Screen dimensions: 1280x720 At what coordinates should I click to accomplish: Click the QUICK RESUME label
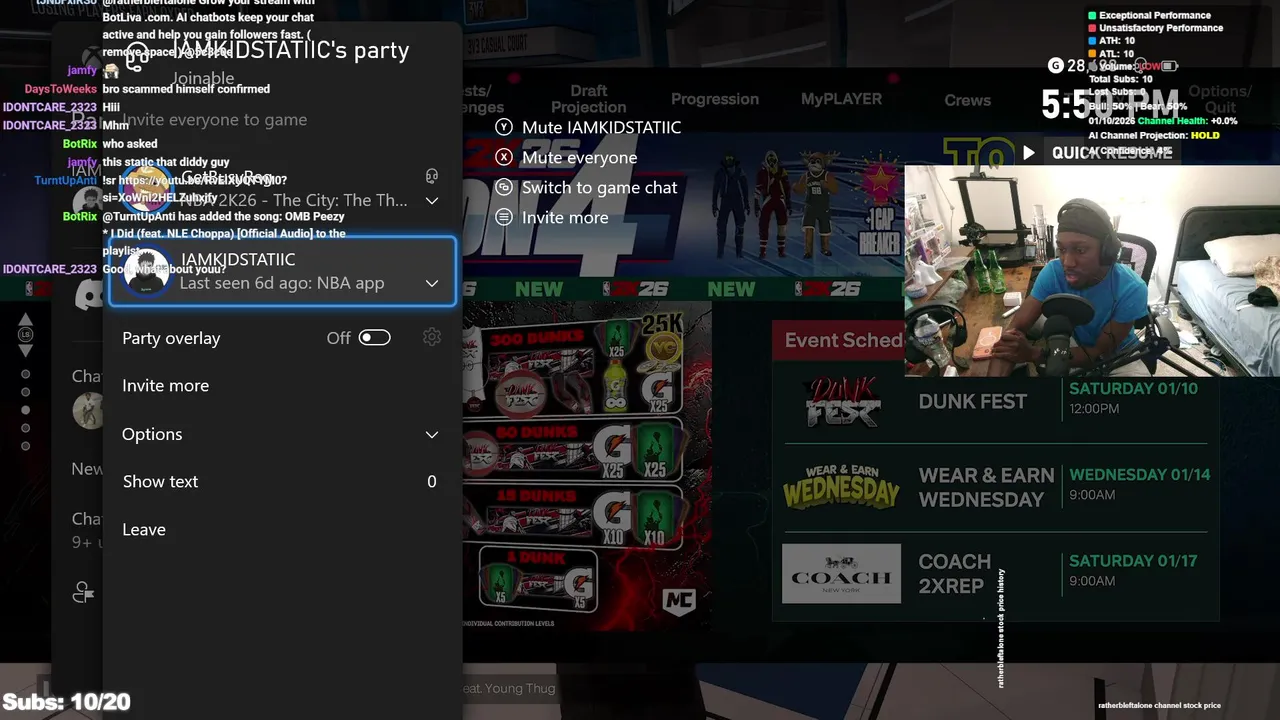(x=1112, y=153)
